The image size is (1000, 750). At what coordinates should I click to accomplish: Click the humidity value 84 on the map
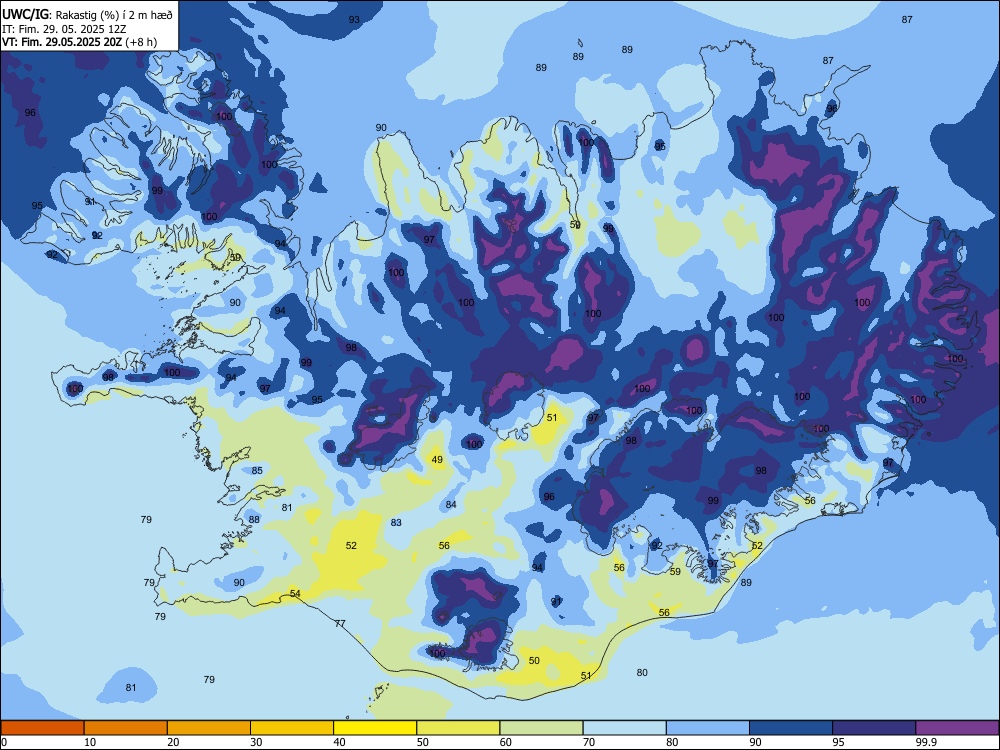451,504
